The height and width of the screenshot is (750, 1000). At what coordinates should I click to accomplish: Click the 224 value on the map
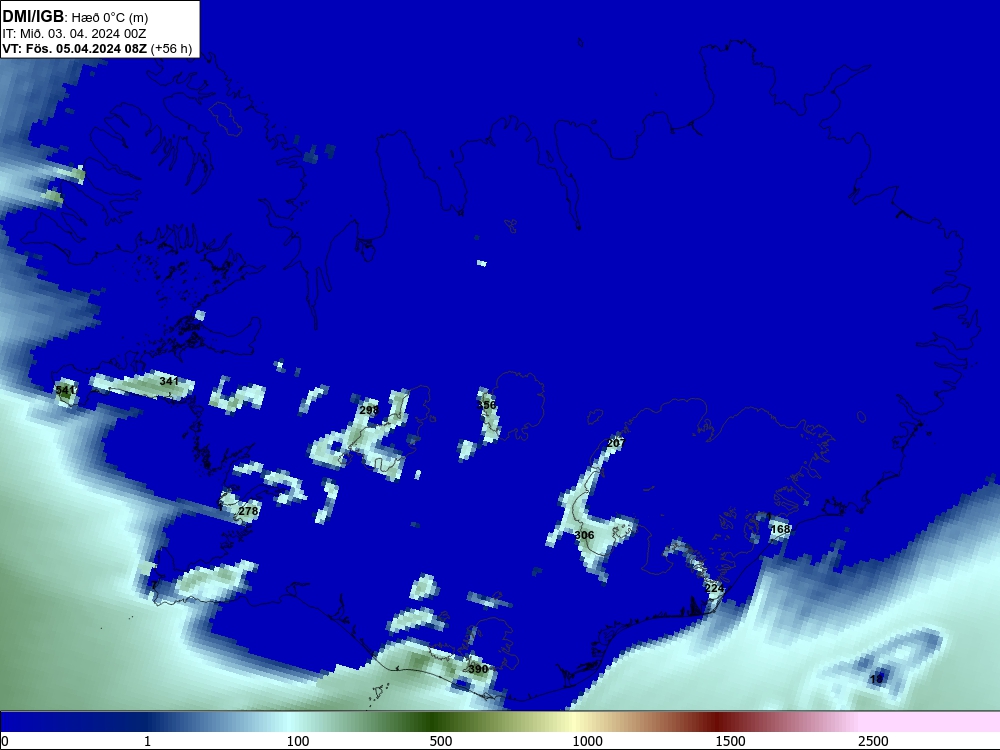click(x=714, y=588)
